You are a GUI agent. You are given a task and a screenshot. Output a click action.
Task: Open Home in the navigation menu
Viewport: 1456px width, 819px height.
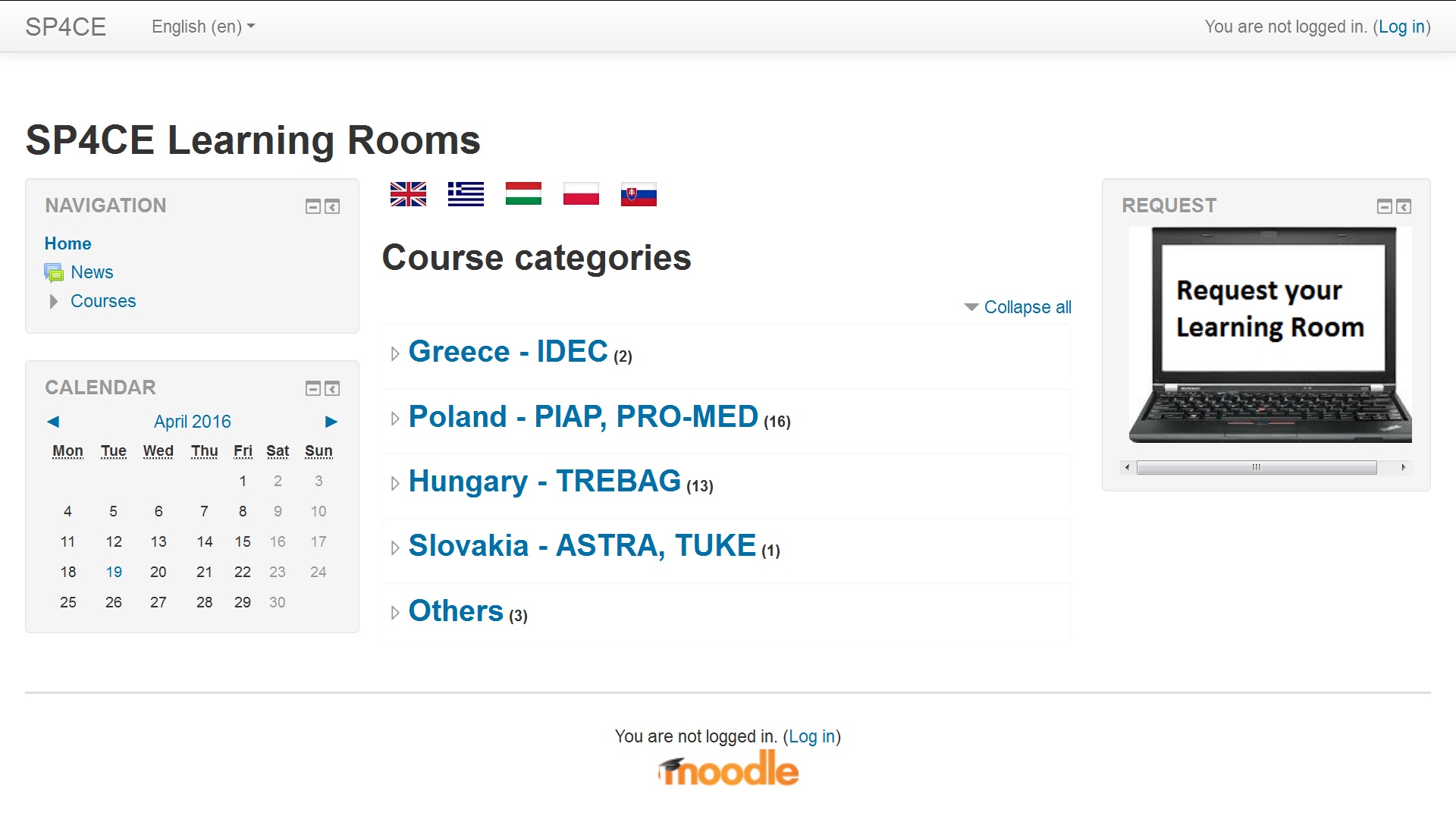pyautogui.click(x=67, y=243)
